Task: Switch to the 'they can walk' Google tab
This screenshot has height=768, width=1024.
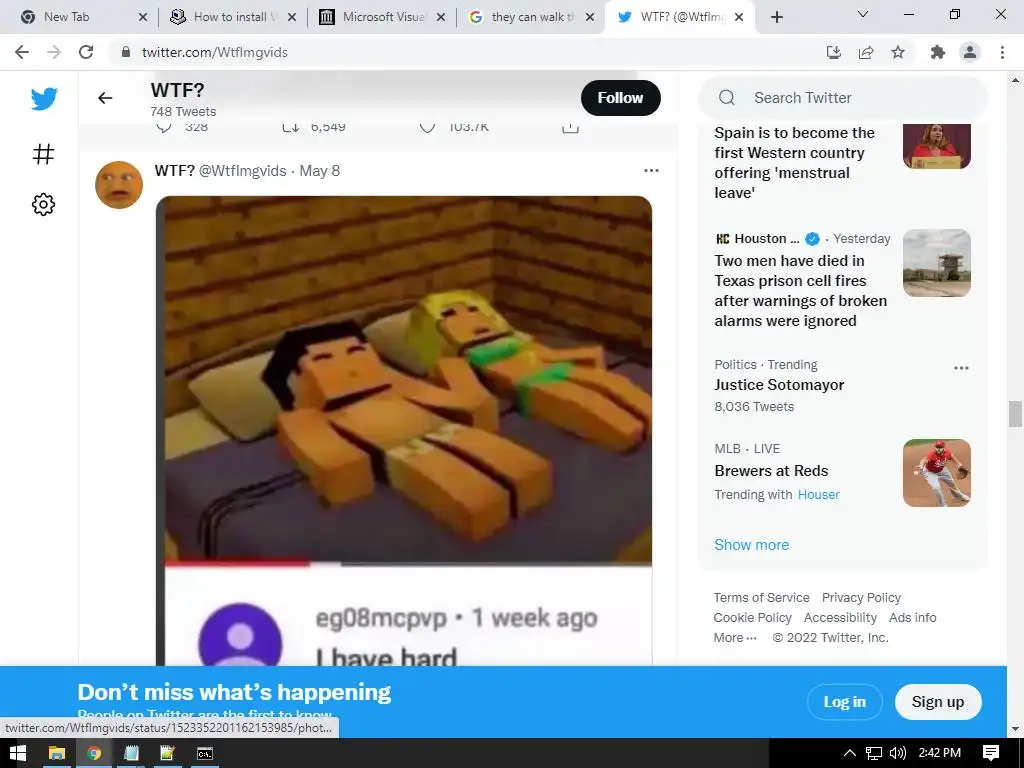Action: (x=533, y=17)
